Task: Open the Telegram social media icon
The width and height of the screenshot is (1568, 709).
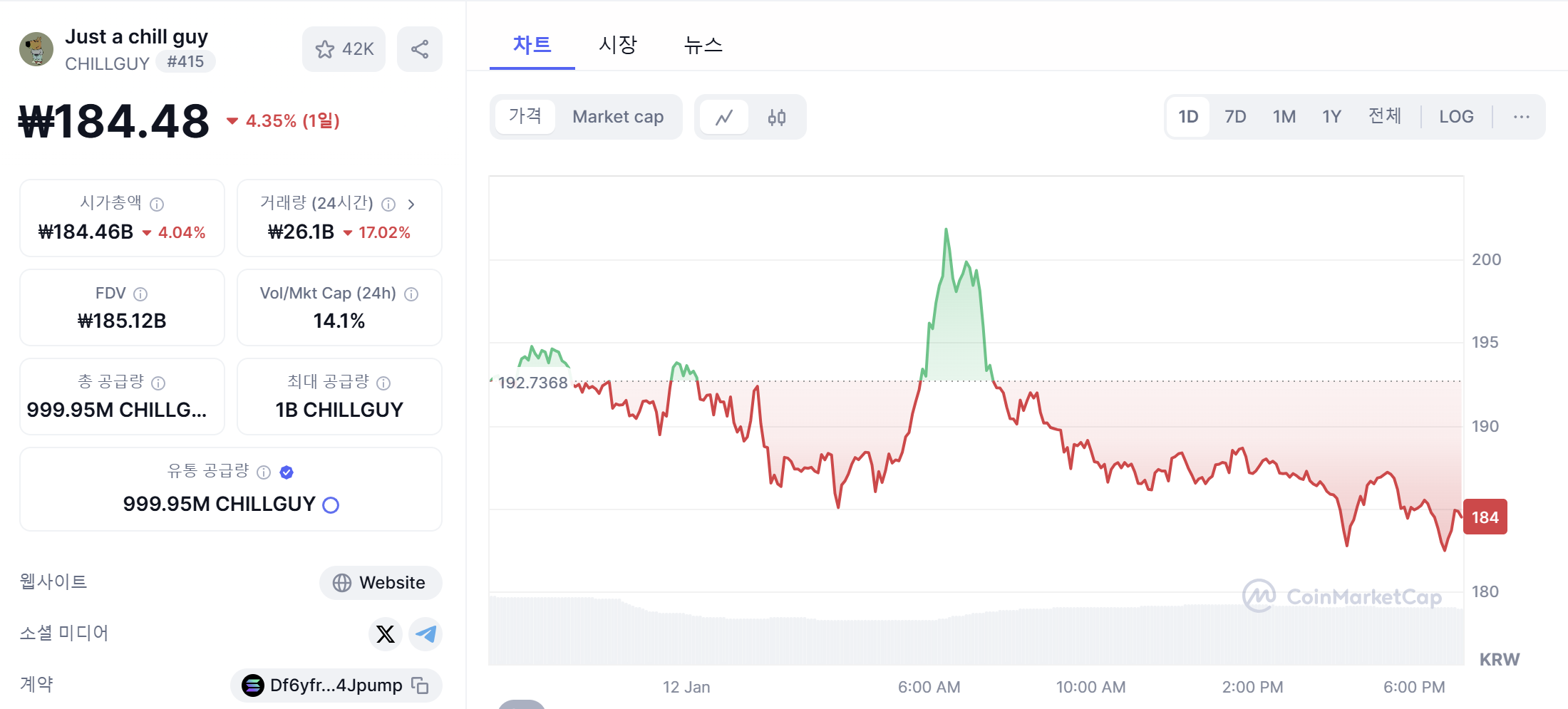Action: pyautogui.click(x=425, y=633)
